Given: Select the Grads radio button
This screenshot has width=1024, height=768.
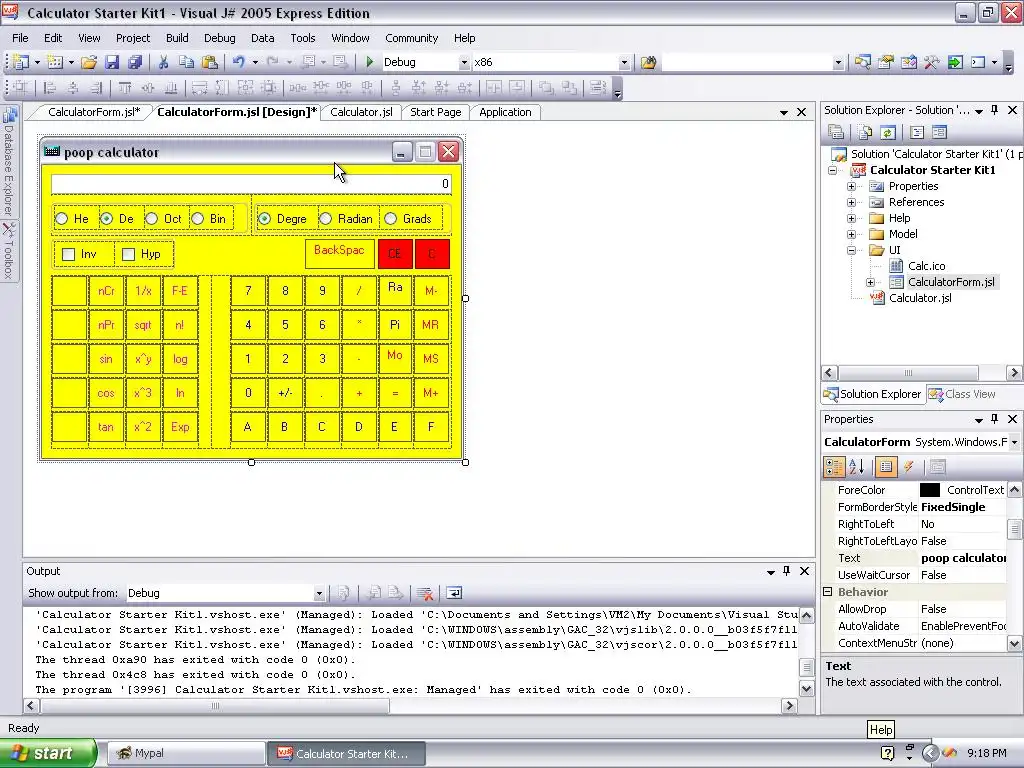Looking at the screenshot, I should tap(391, 219).
